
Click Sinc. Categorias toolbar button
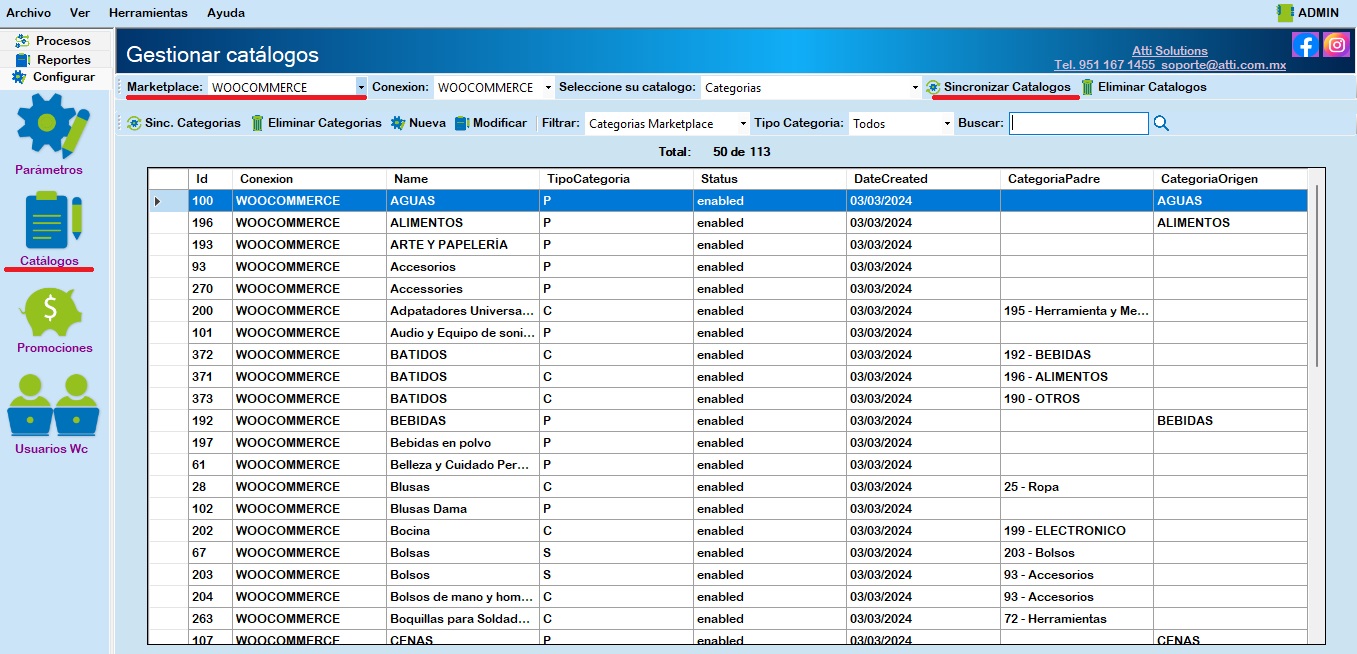tap(184, 123)
